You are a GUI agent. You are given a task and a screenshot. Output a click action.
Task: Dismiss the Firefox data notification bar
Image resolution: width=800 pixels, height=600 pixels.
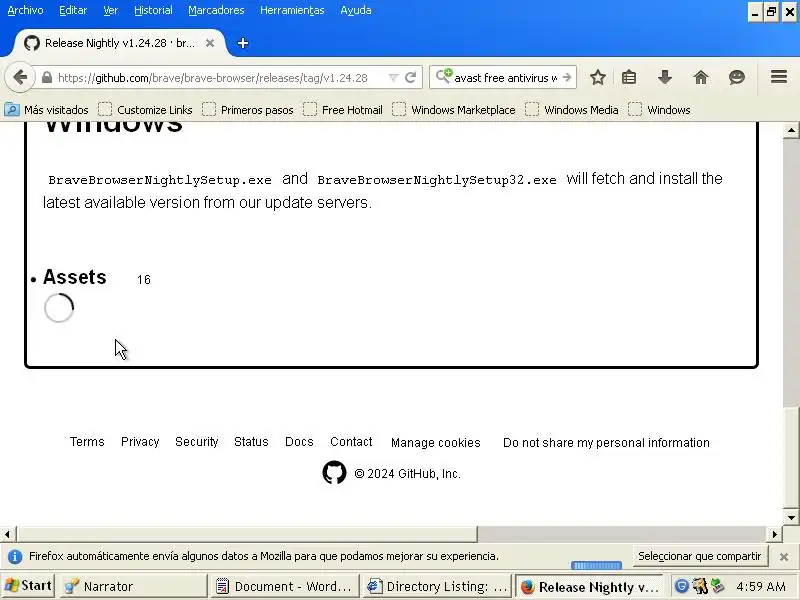tap(784, 557)
